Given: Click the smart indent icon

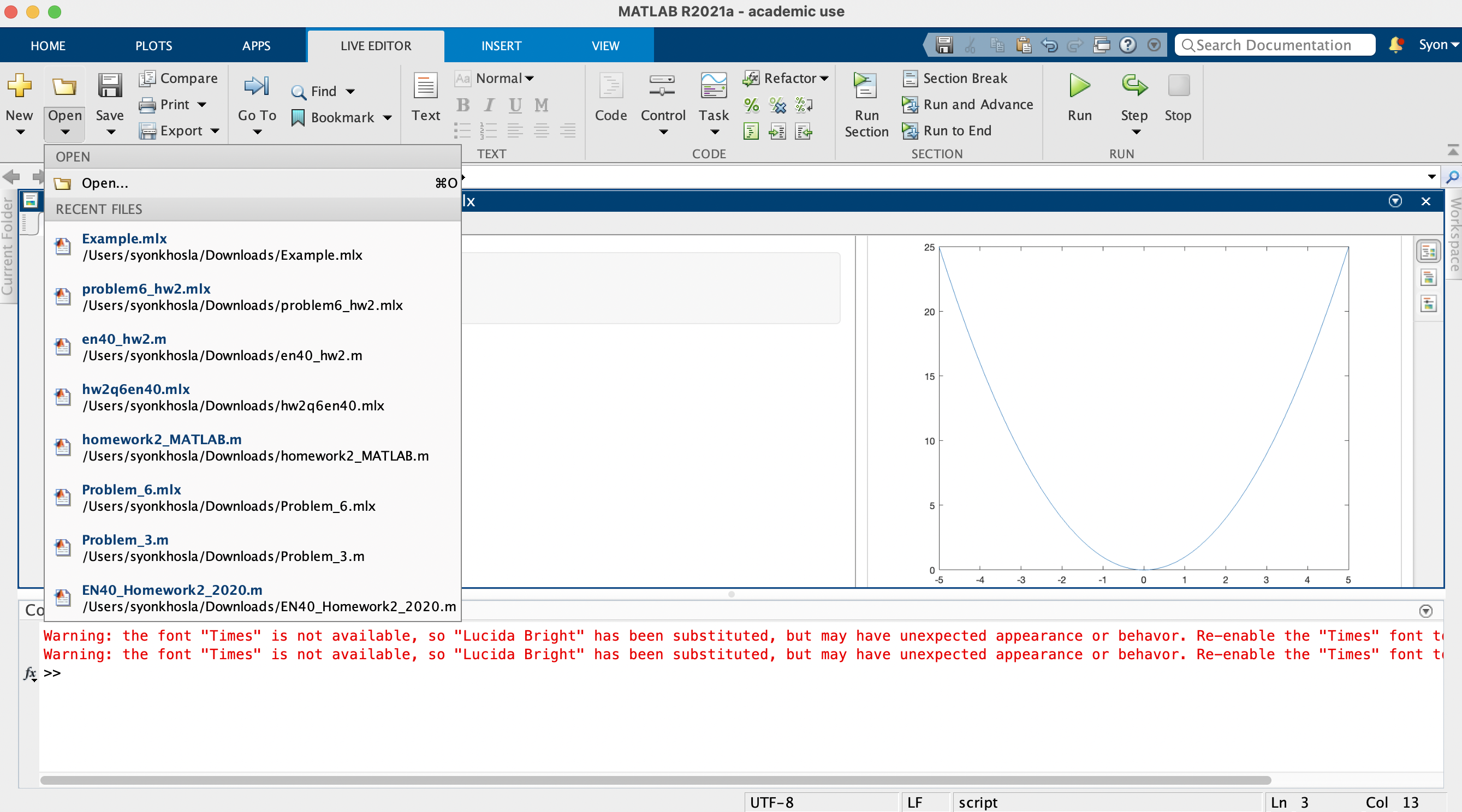Looking at the screenshot, I should 751,132.
